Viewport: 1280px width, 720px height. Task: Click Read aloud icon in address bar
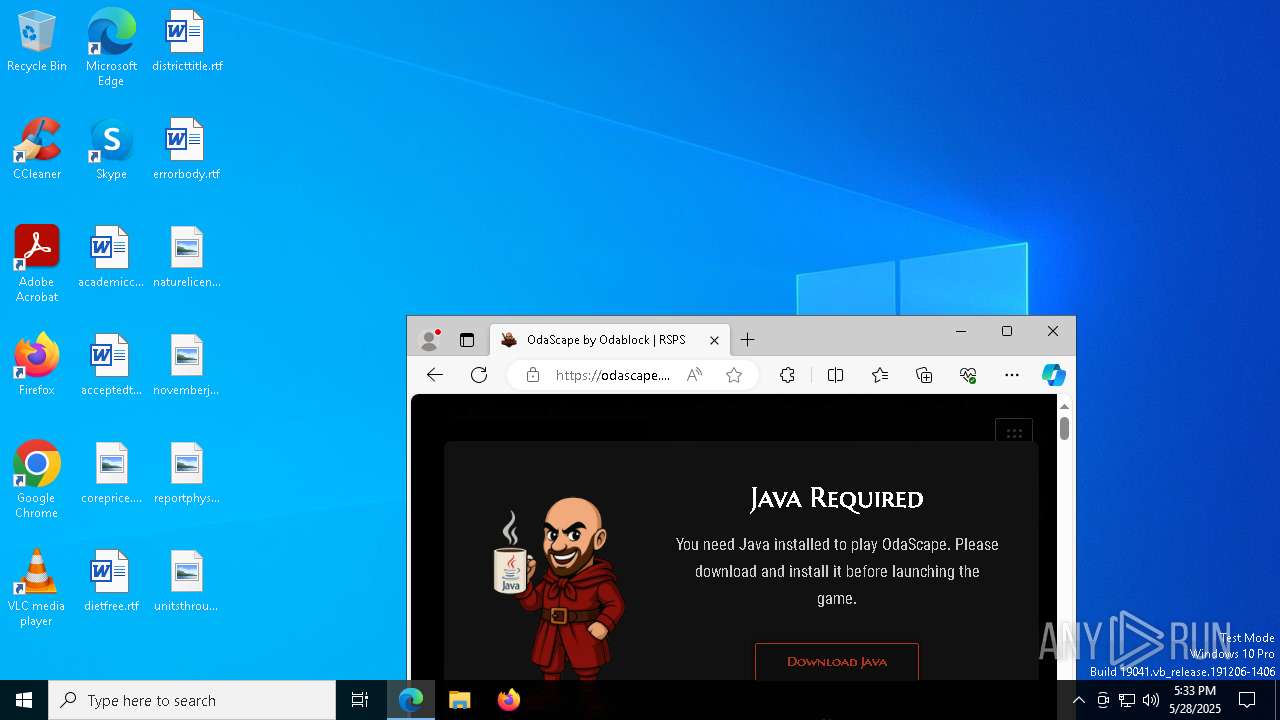pyautogui.click(x=694, y=375)
